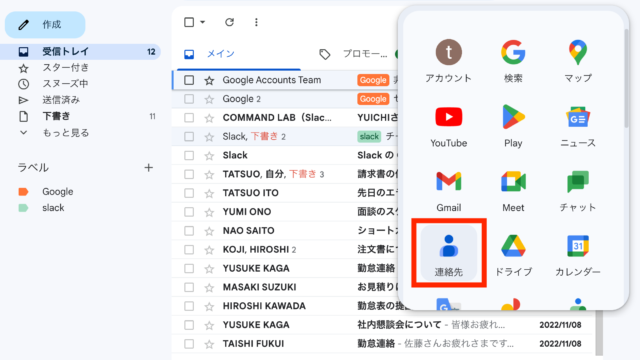Open email from HIROSHI KAWADA

(x=264, y=306)
